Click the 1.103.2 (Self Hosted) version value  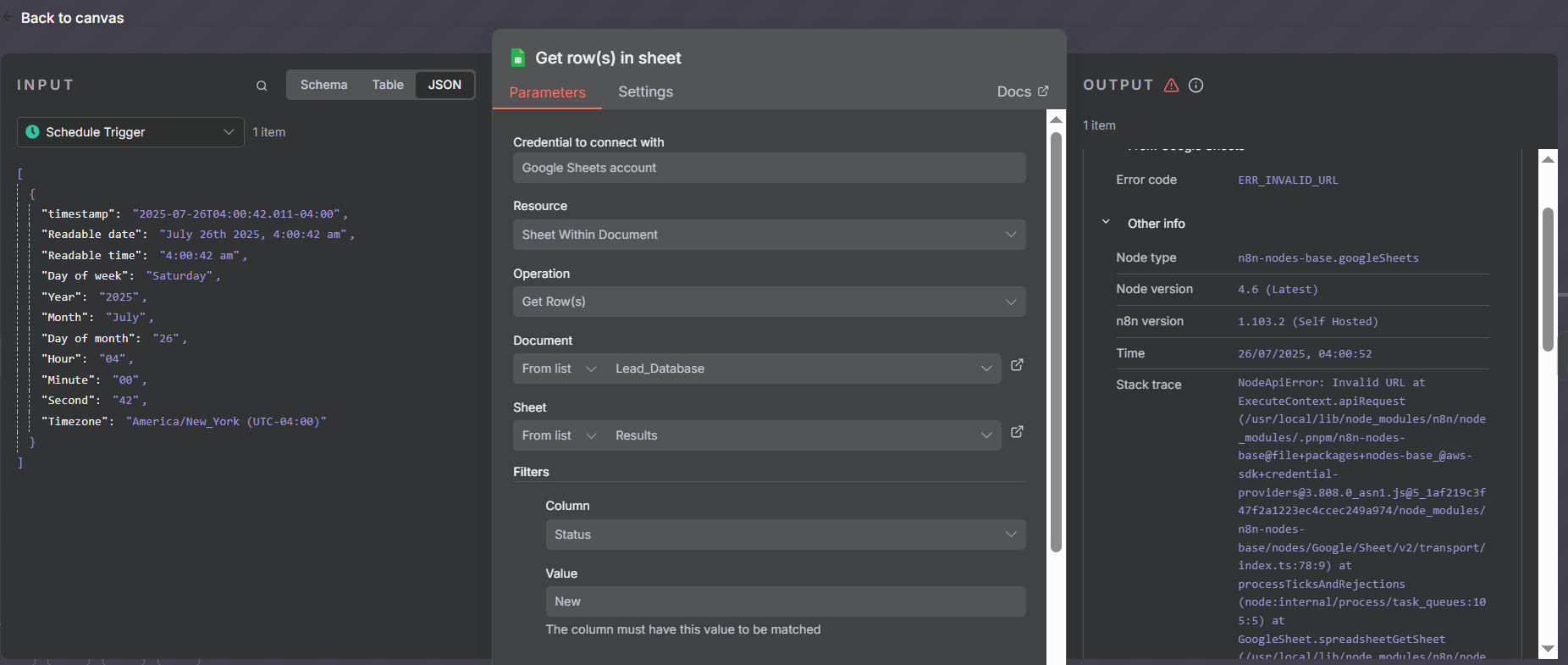tap(1308, 322)
